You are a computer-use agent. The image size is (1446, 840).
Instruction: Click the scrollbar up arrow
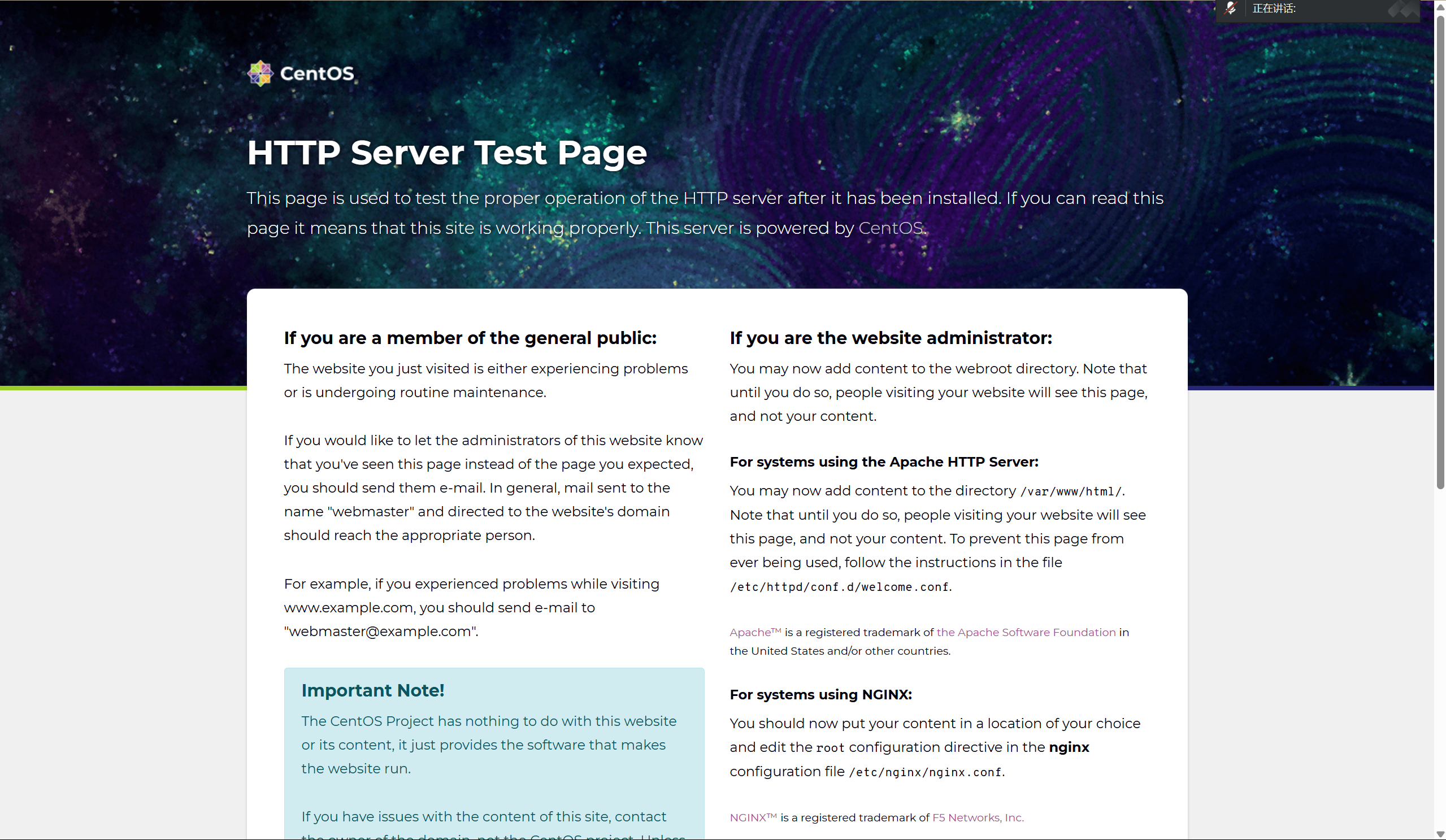pyautogui.click(x=1440, y=6)
